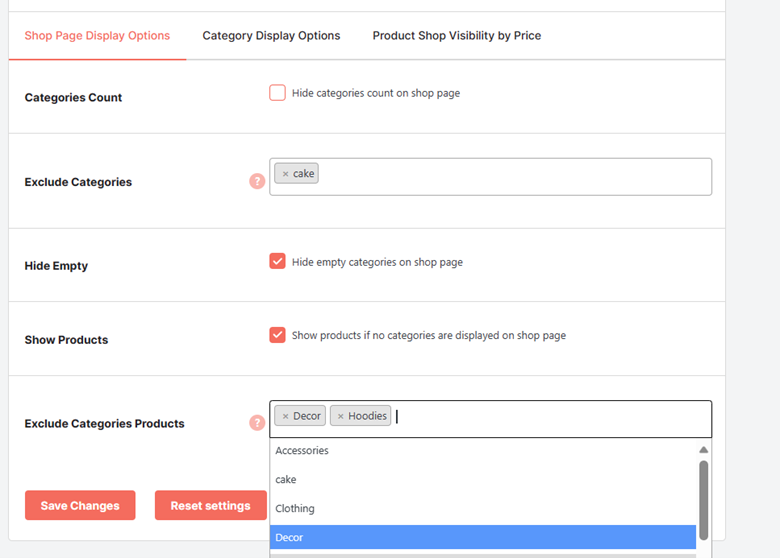Viewport: 780px width, 558px height.
Task: Toggle Show products if no categories checkbox
Action: [x=278, y=335]
